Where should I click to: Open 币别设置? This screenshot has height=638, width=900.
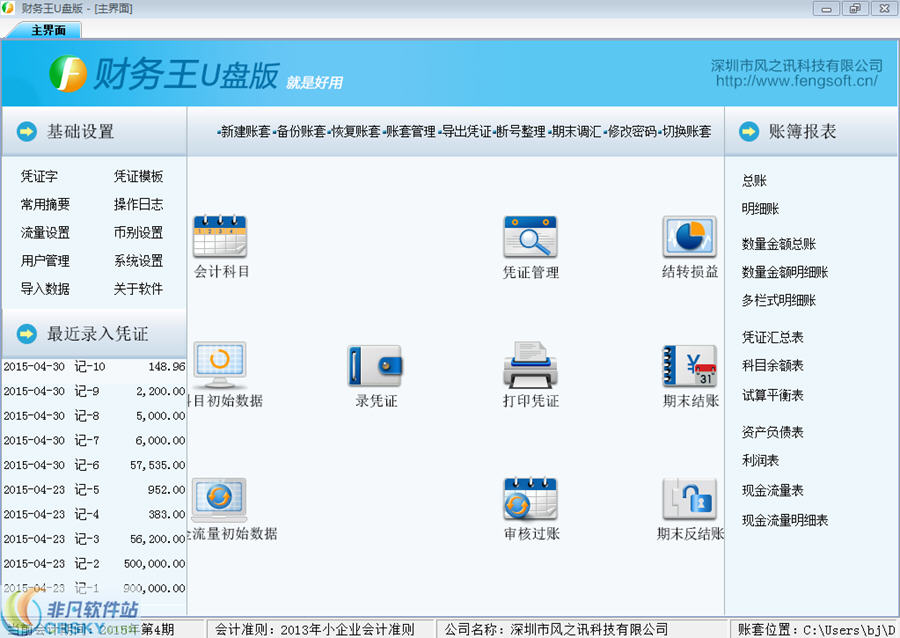coord(138,232)
